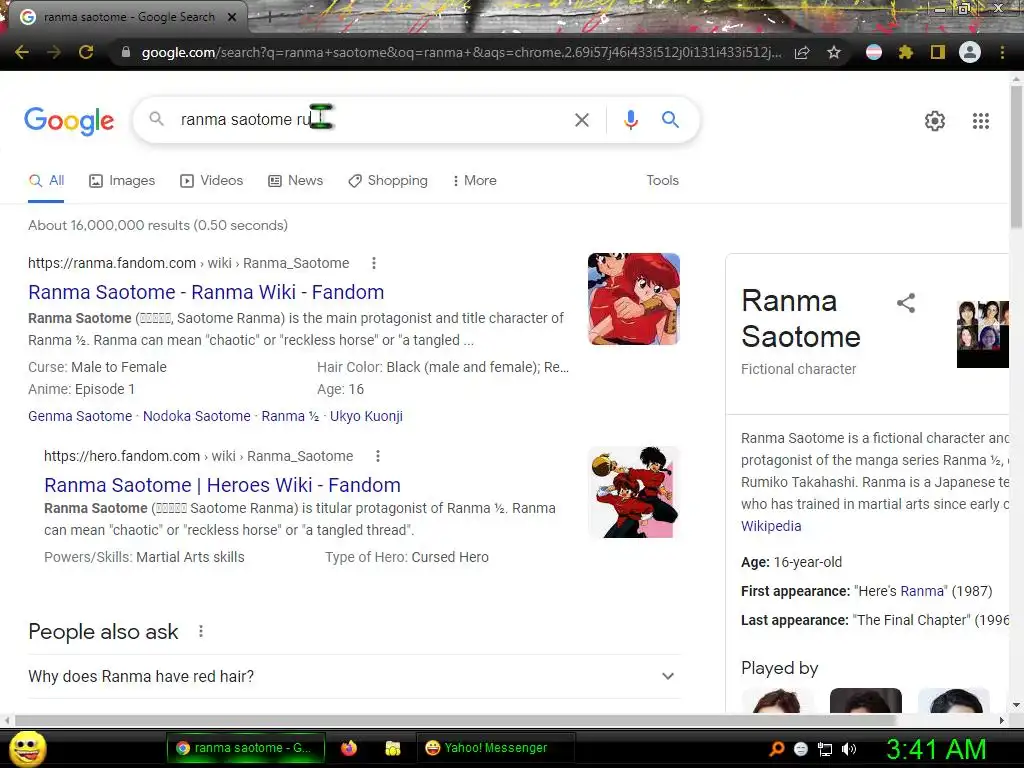The width and height of the screenshot is (1024, 768).
Task: Open the Extensions puzzle piece icon
Action: pyautogui.click(x=905, y=52)
